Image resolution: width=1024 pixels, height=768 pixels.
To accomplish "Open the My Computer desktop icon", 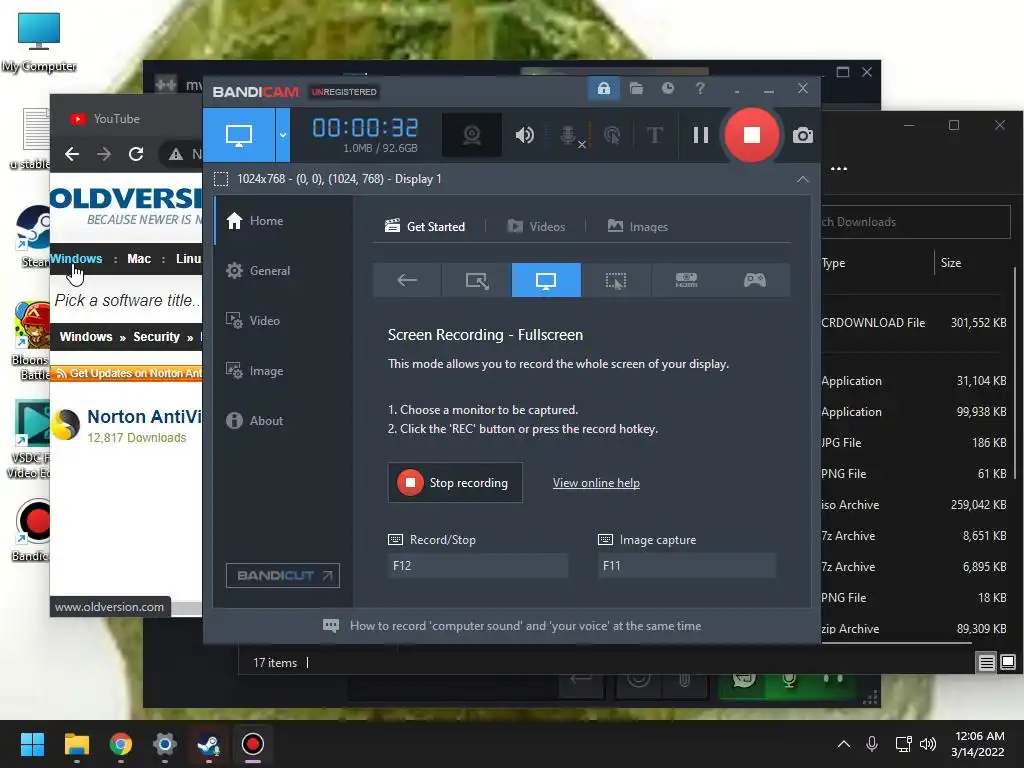I will [x=39, y=42].
